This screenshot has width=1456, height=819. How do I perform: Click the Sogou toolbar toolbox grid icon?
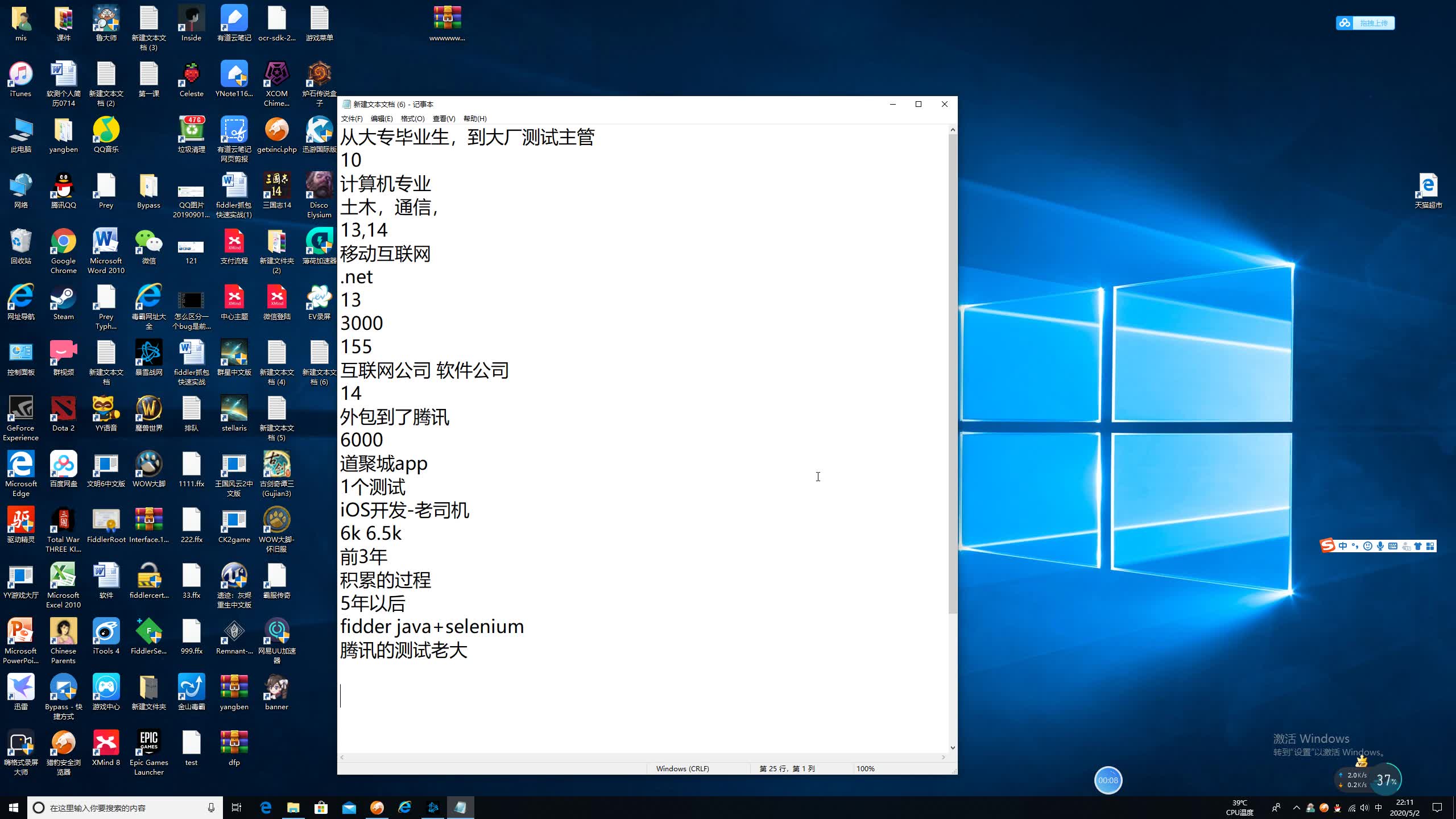coord(1430,546)
